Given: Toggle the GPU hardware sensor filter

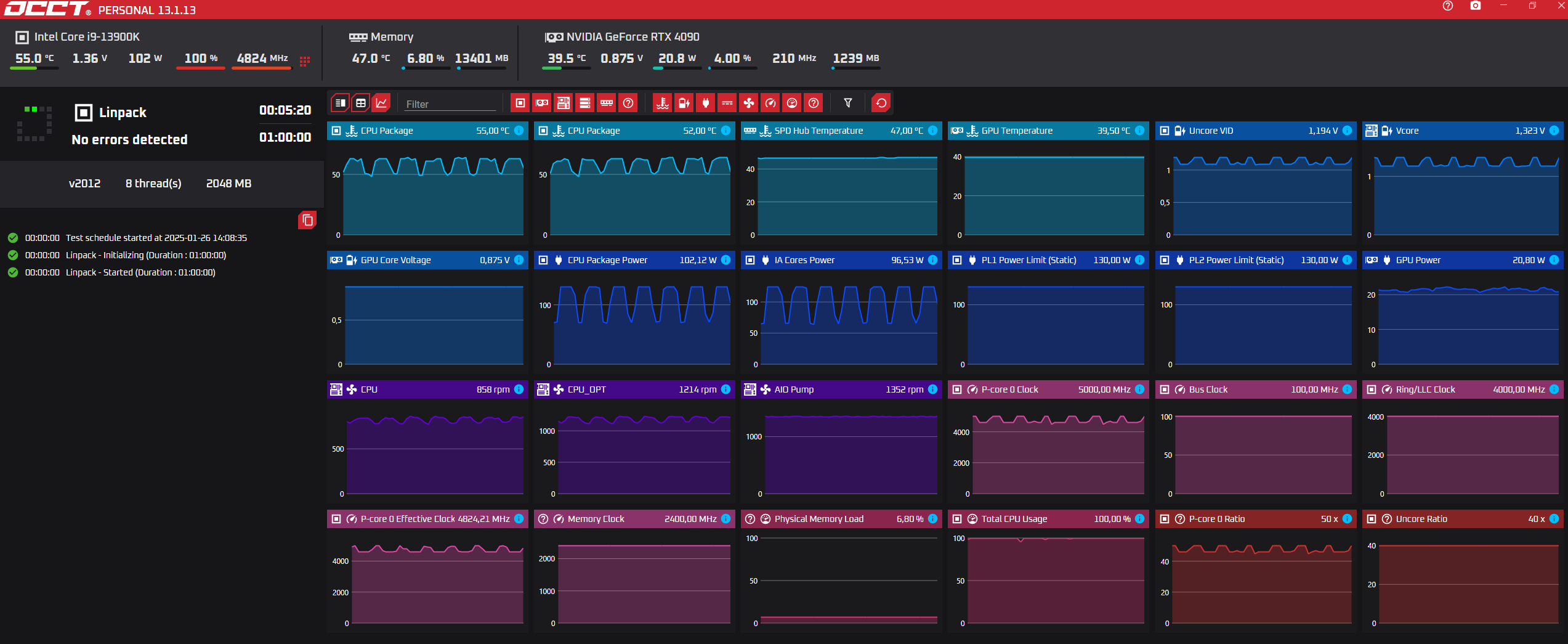Looking at the screenshot, I should [x=542, y=103].
